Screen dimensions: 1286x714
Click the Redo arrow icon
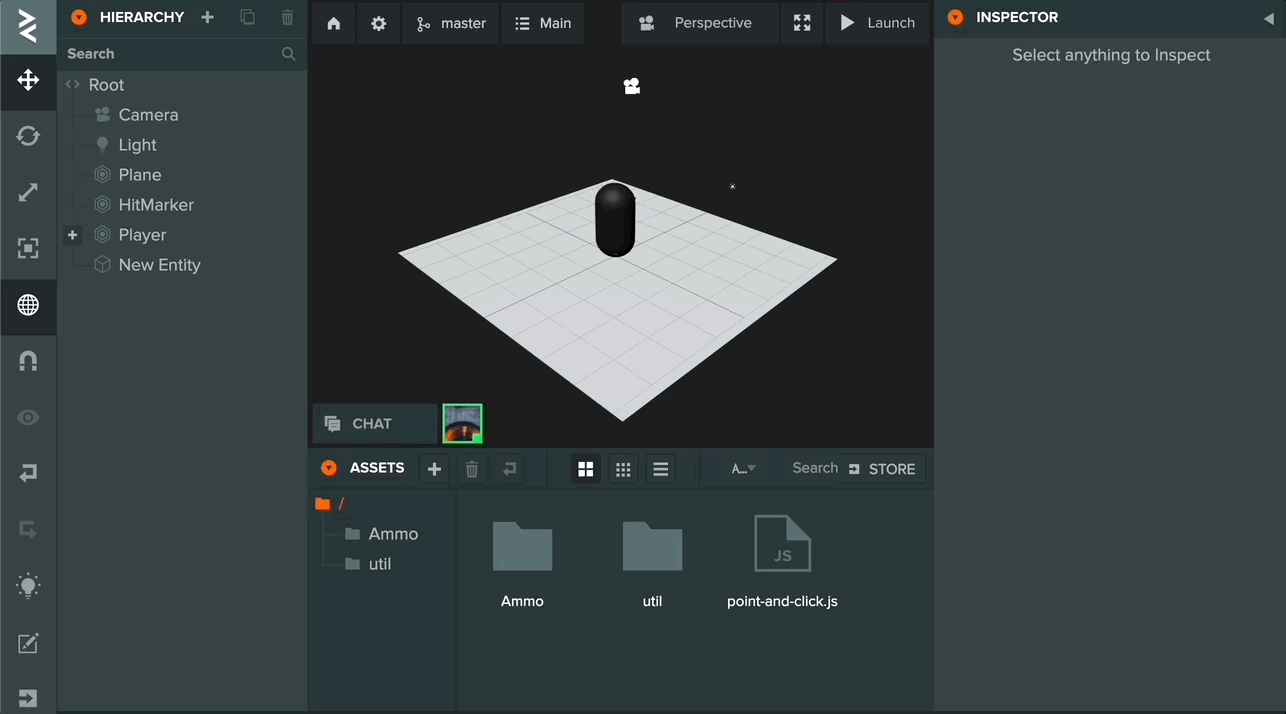(28, 529)
